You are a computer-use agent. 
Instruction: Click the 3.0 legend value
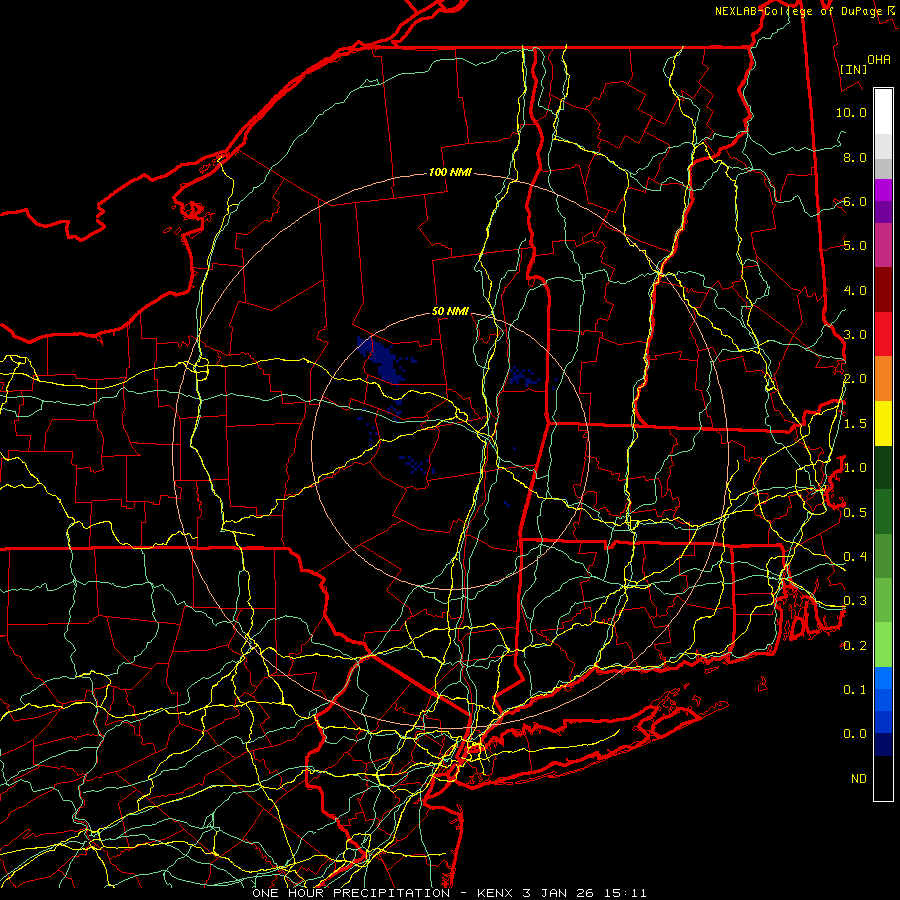[x=855, y=335]
